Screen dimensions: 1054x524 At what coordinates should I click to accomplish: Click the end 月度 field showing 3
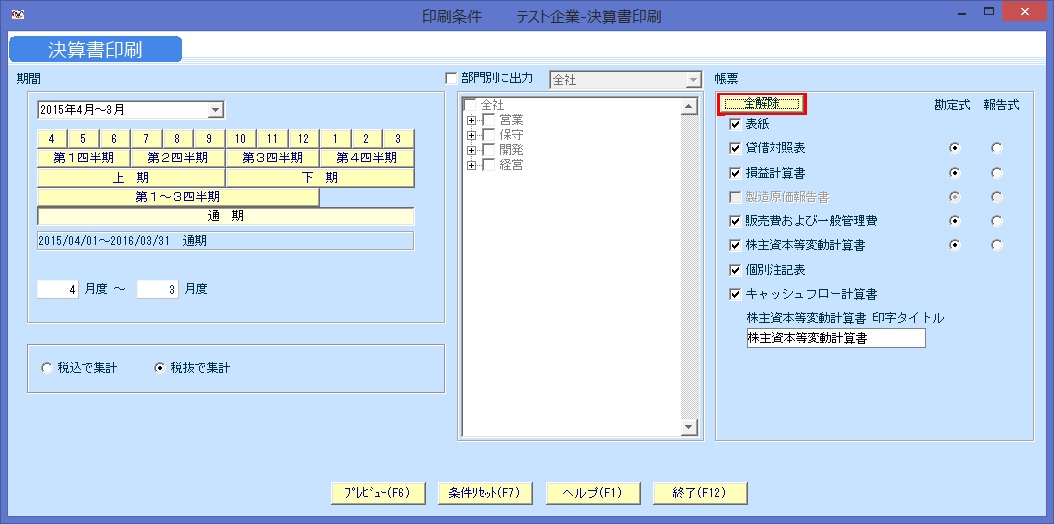pyautogui.click(x=157, y=290)
